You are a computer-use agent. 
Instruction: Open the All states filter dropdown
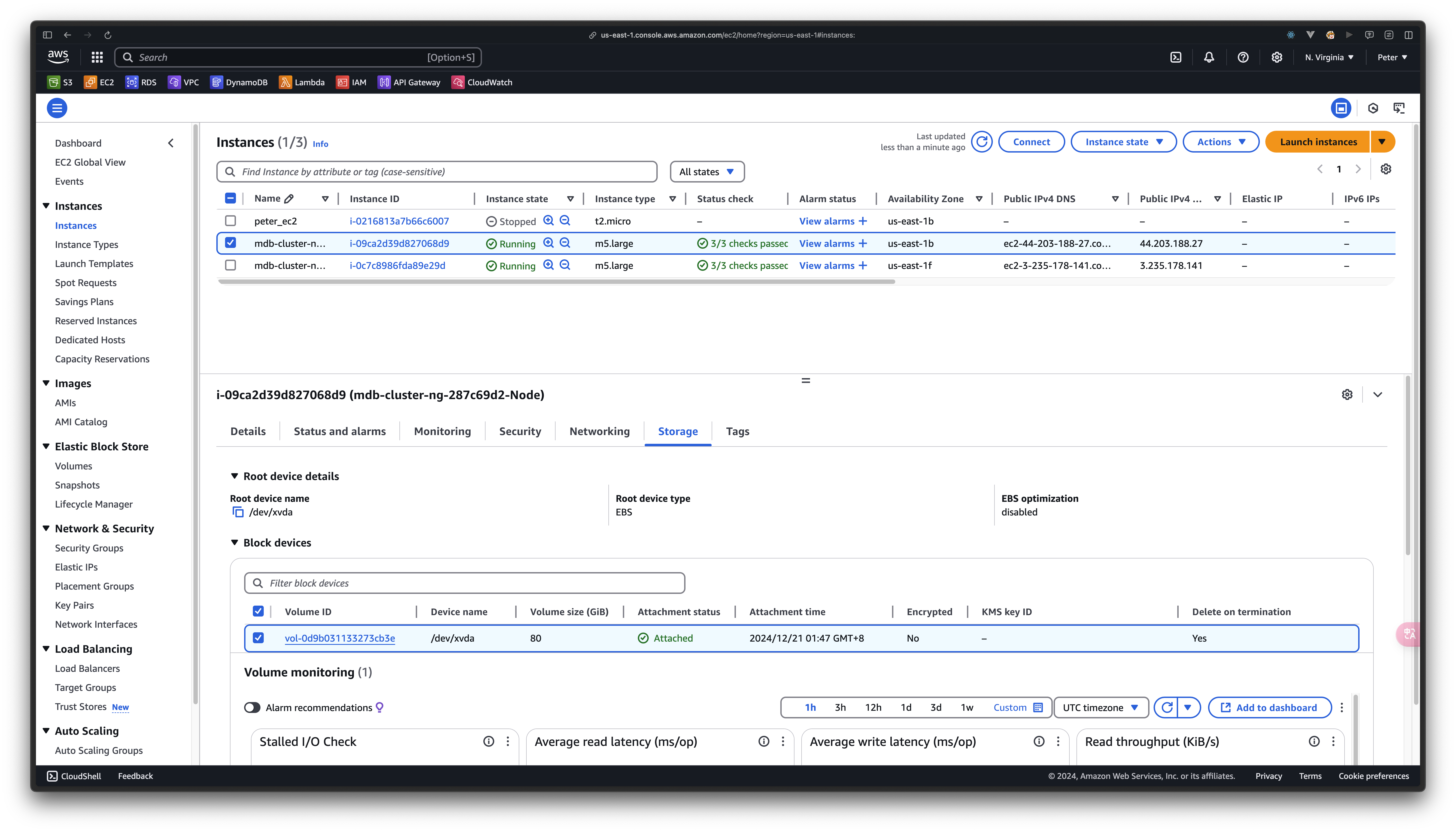707,172
